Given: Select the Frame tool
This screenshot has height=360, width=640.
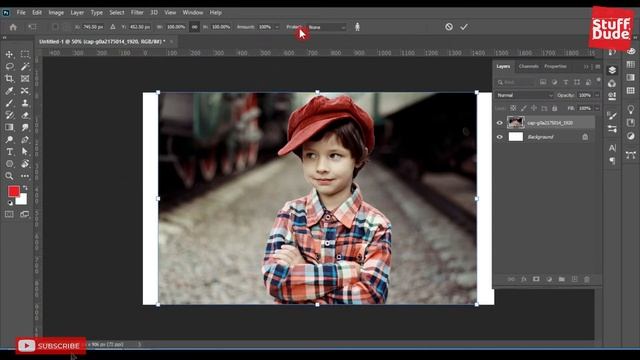Looking at the screenshot, I should pyautogui.click(x=25, y=78).
